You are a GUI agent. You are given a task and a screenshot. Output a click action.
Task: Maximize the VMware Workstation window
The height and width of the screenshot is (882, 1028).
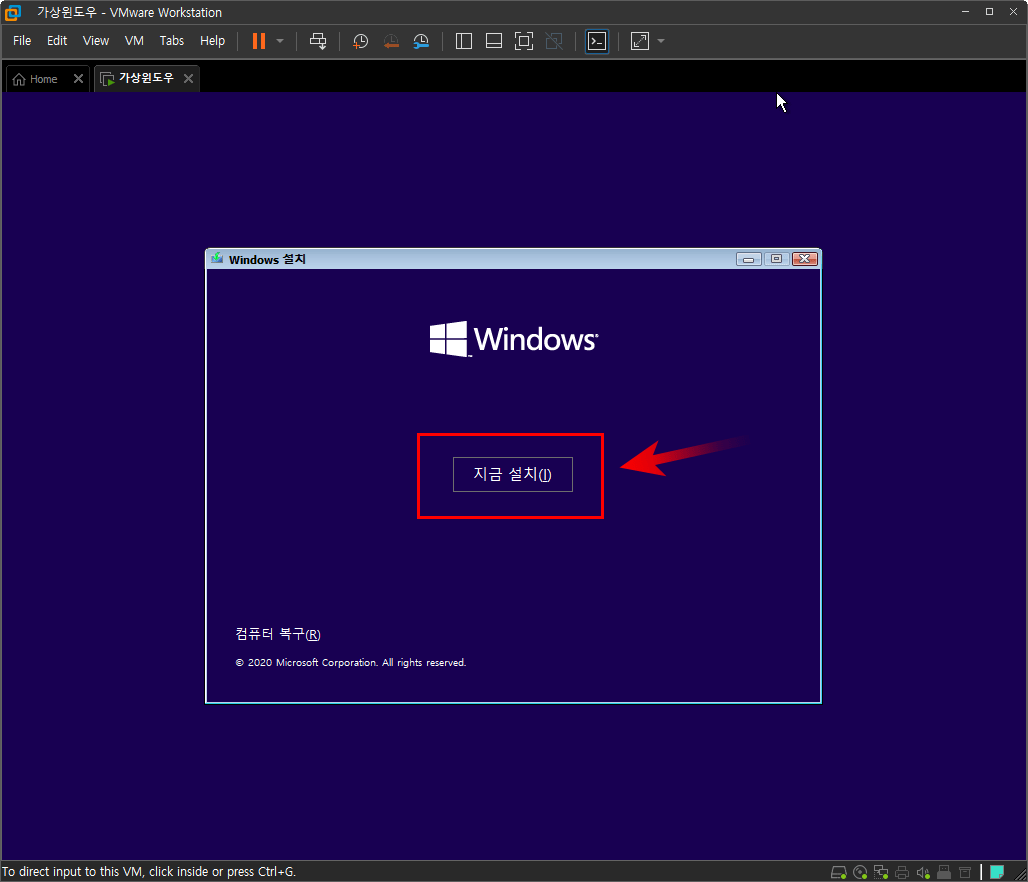pos(989,12)
